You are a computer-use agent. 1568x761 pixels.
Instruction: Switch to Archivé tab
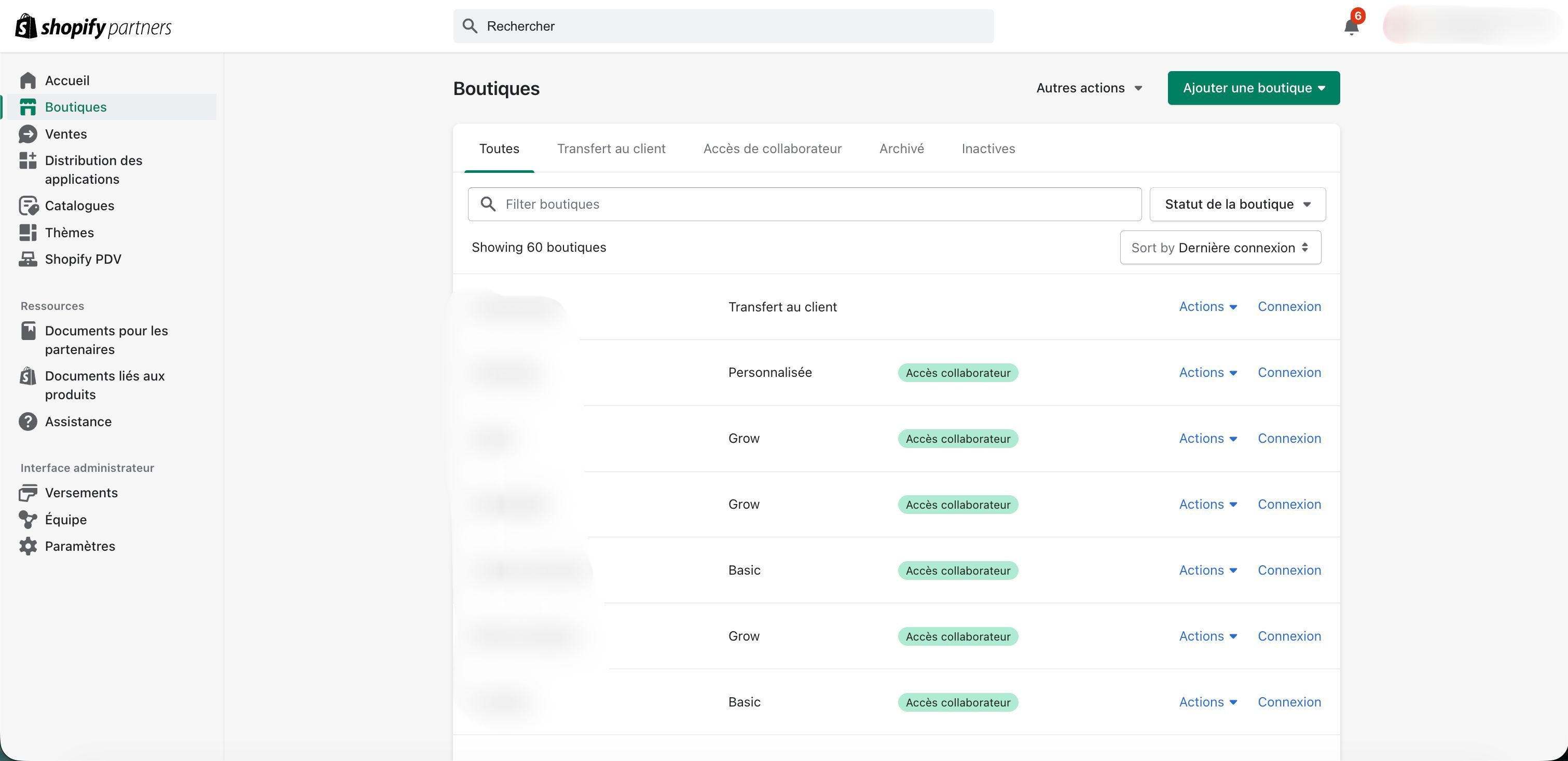(901, 149)
